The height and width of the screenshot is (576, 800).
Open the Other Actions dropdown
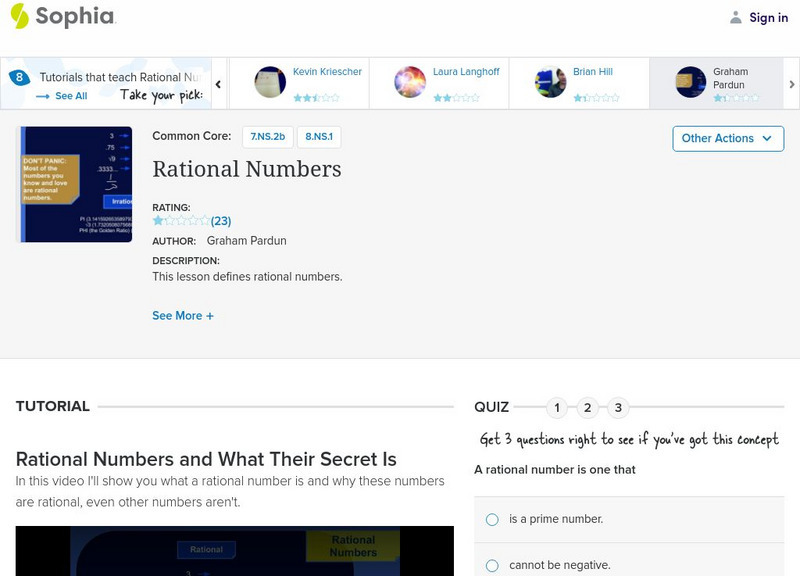point(726,139)
